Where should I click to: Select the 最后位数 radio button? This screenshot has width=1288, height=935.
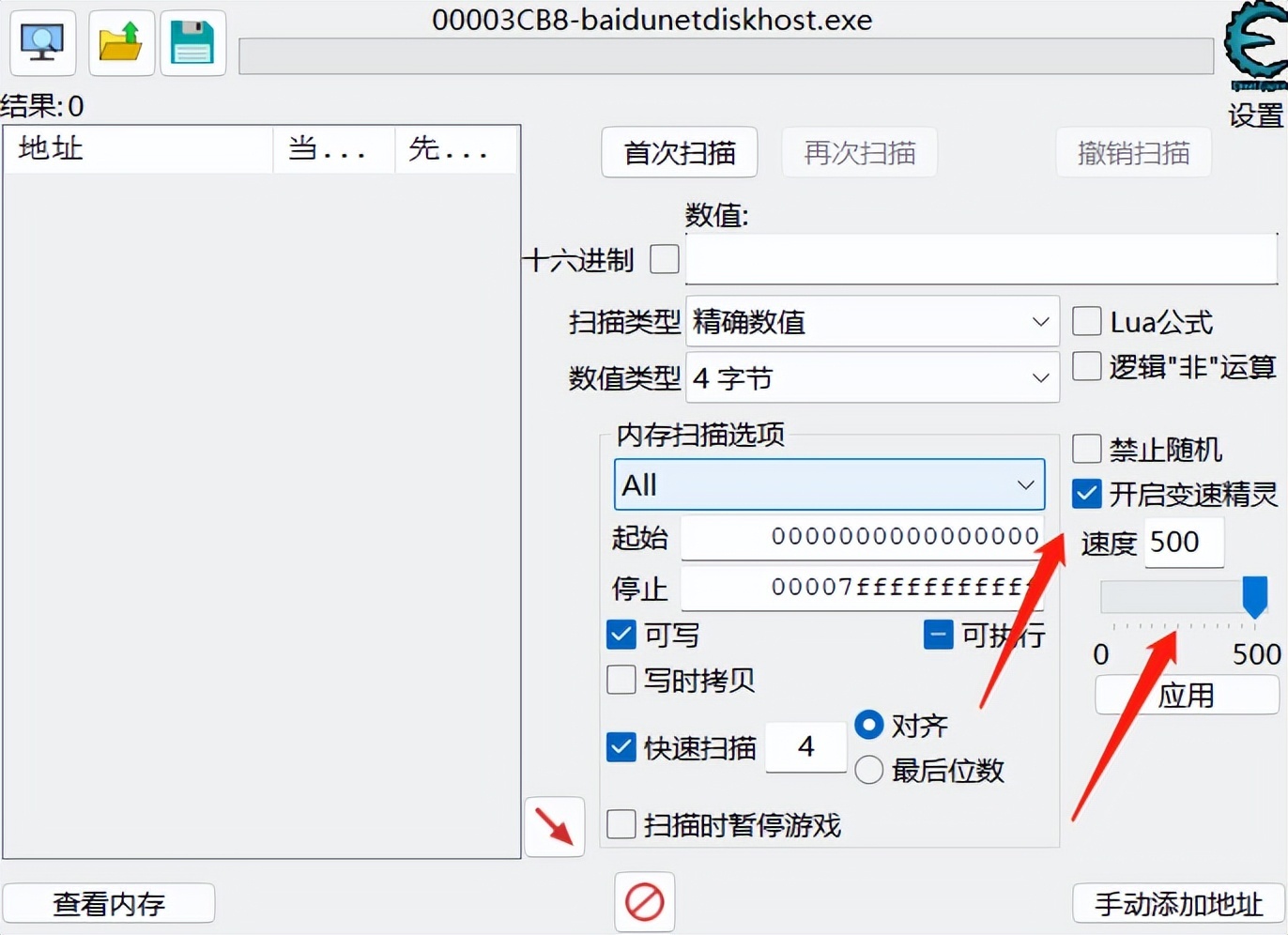pyautogui.click(x=869, y=770)
